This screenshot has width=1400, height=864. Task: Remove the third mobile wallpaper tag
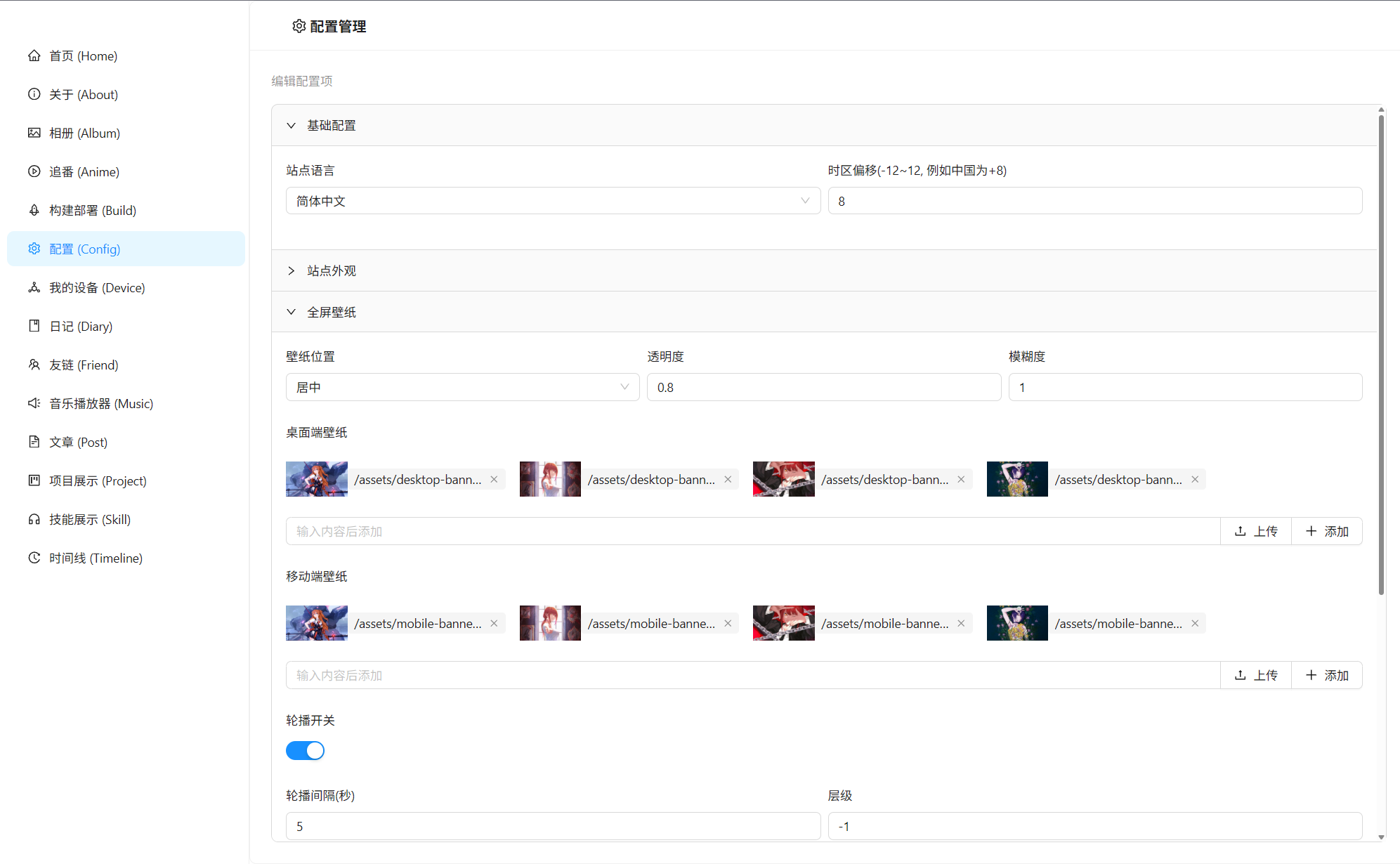tap(961, 623)
